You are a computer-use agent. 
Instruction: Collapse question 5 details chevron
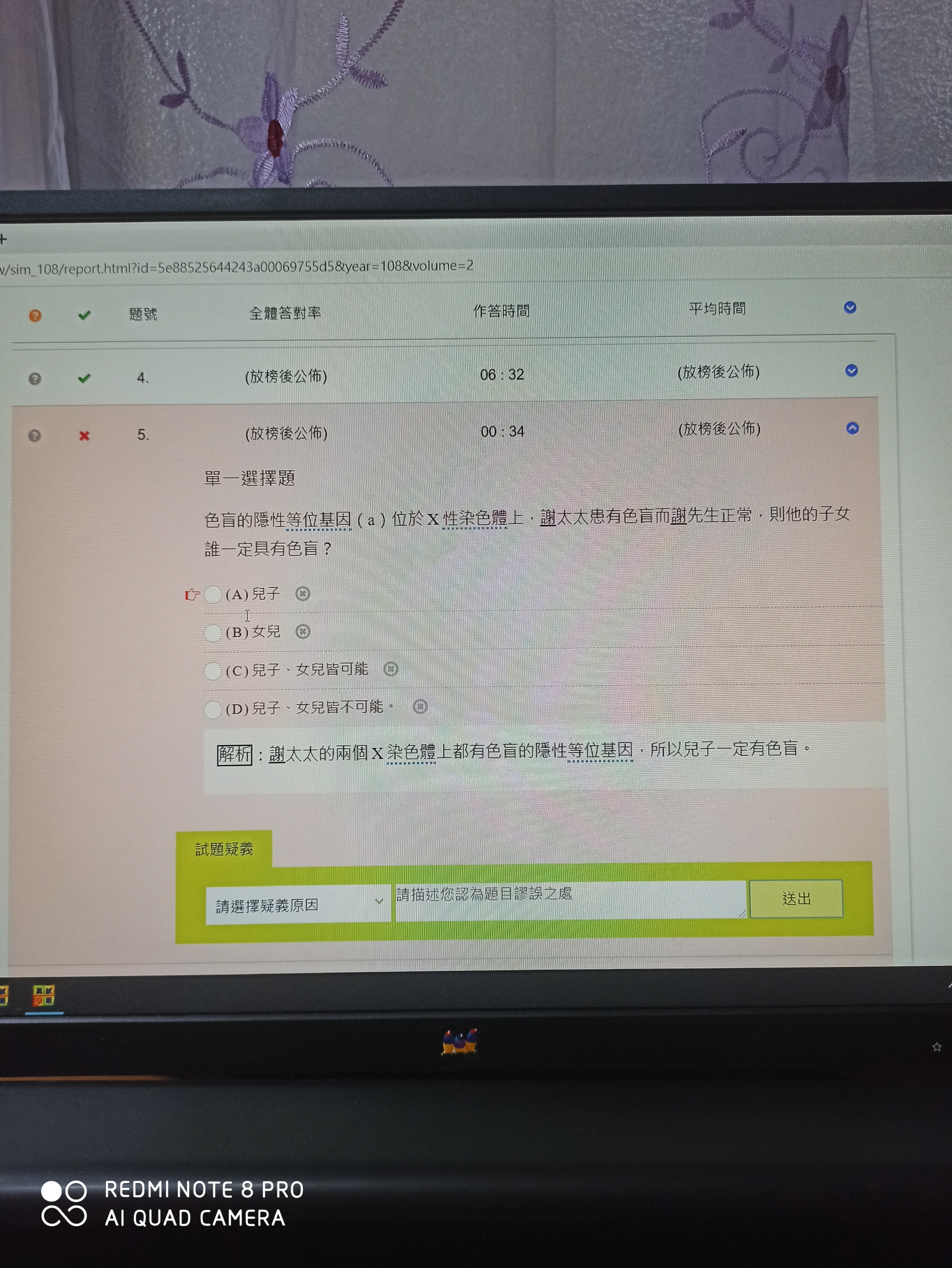click(852, 428)
